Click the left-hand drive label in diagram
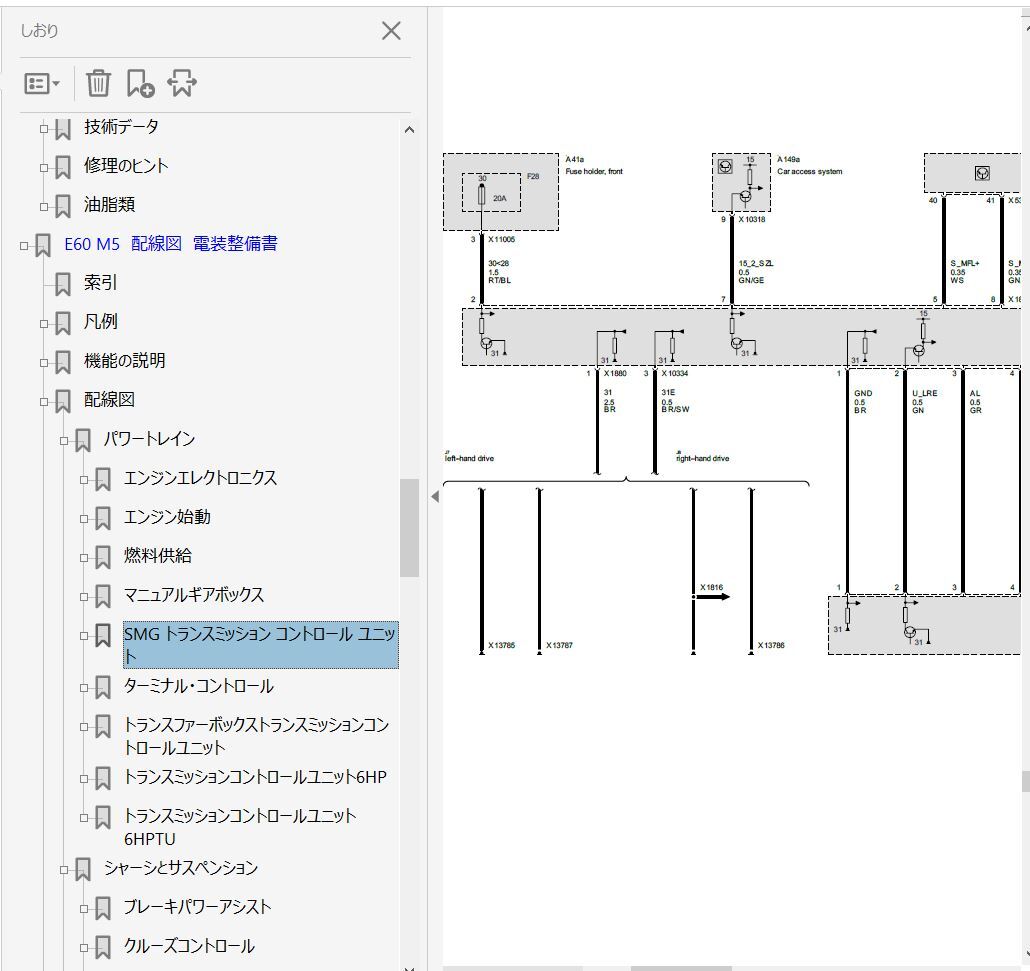 coord(470,458)
